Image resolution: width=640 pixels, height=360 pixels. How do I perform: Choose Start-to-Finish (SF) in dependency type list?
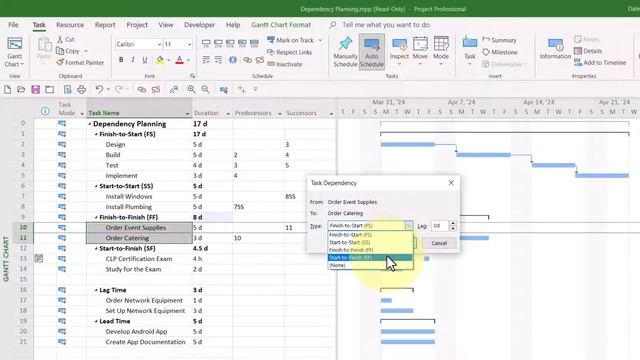pyautogui.click(x=370, y=258)
